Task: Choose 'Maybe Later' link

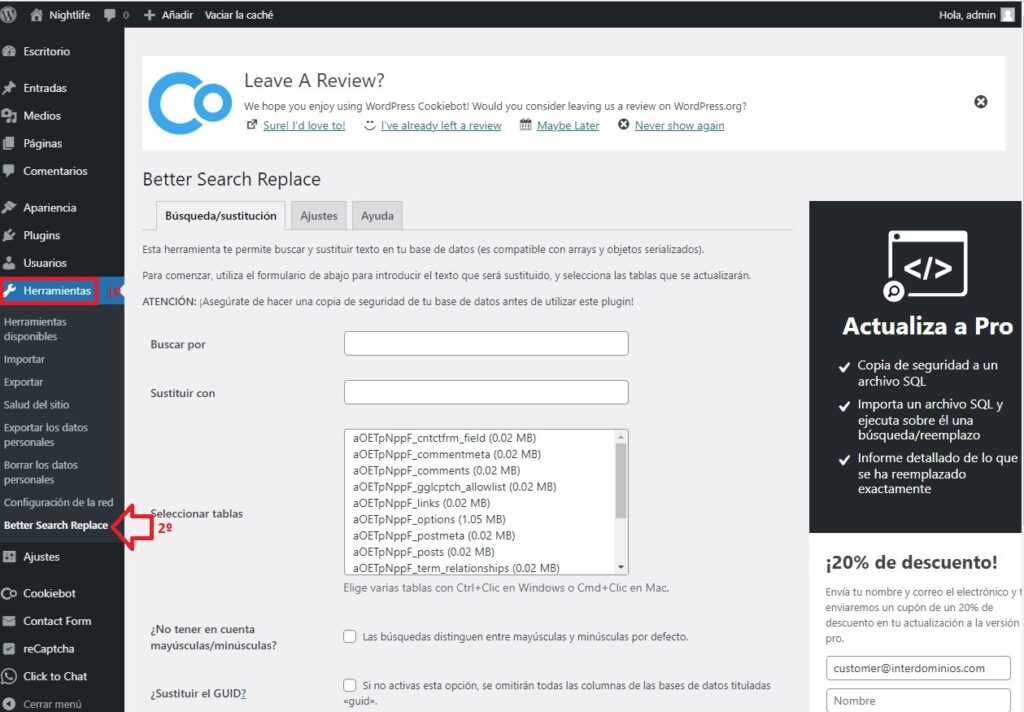Action: click(568, 125)
